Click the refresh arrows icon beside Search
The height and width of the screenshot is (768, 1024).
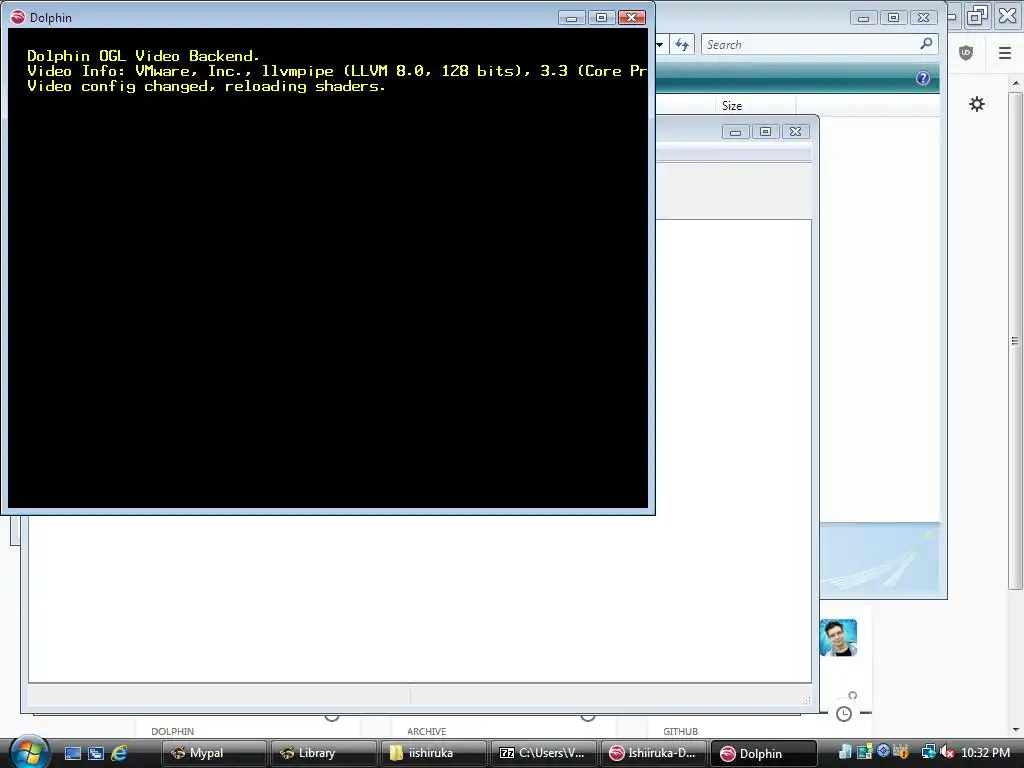click(682, 44)
